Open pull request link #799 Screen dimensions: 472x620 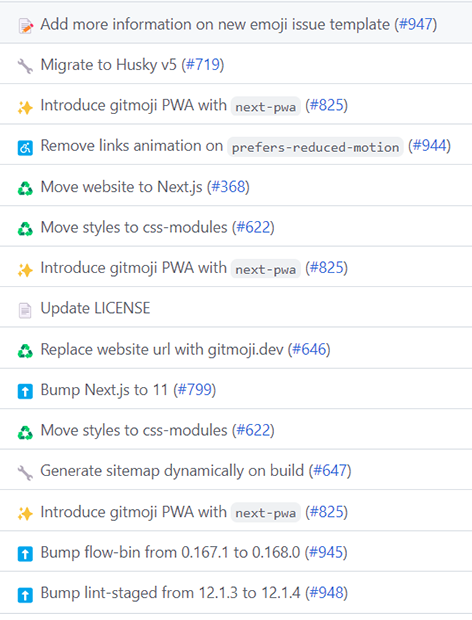(x=195, y=389)
